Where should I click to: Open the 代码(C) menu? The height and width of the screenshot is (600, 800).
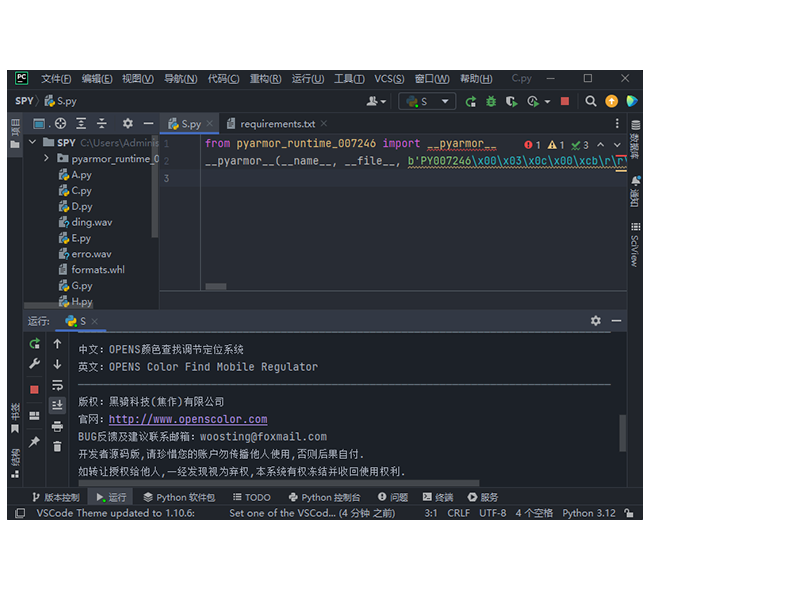tap(223, 79)
